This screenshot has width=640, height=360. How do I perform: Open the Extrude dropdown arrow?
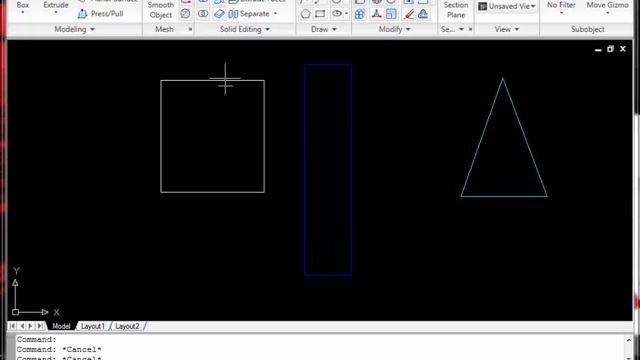(56, 13)
